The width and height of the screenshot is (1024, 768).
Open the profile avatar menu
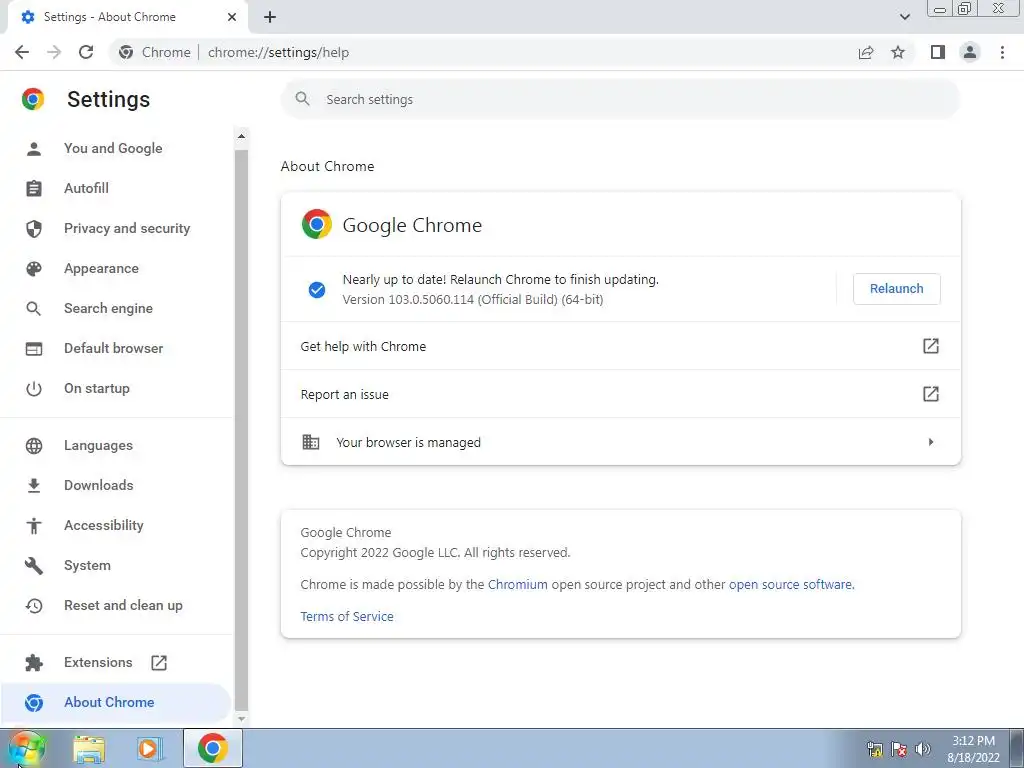click(x=970, y=52)
